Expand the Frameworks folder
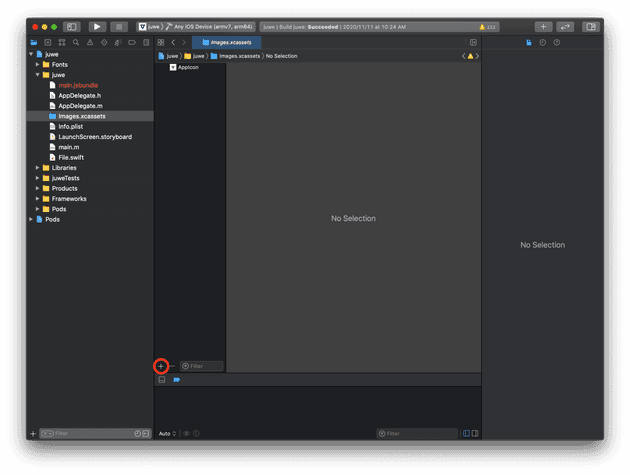The image size is (630, 475). [37, 199]
